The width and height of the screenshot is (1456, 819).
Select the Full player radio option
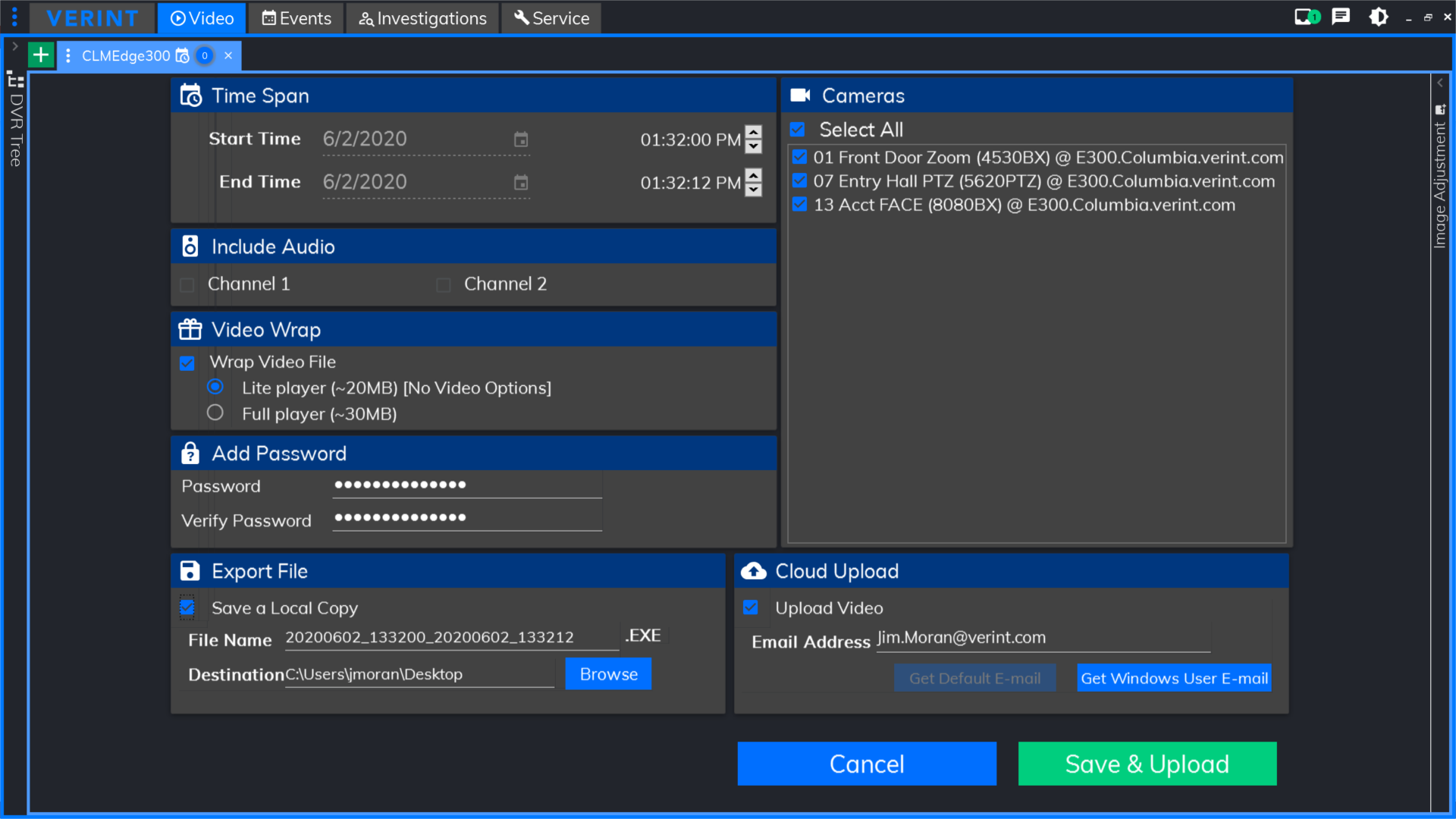tap(215, 413)
